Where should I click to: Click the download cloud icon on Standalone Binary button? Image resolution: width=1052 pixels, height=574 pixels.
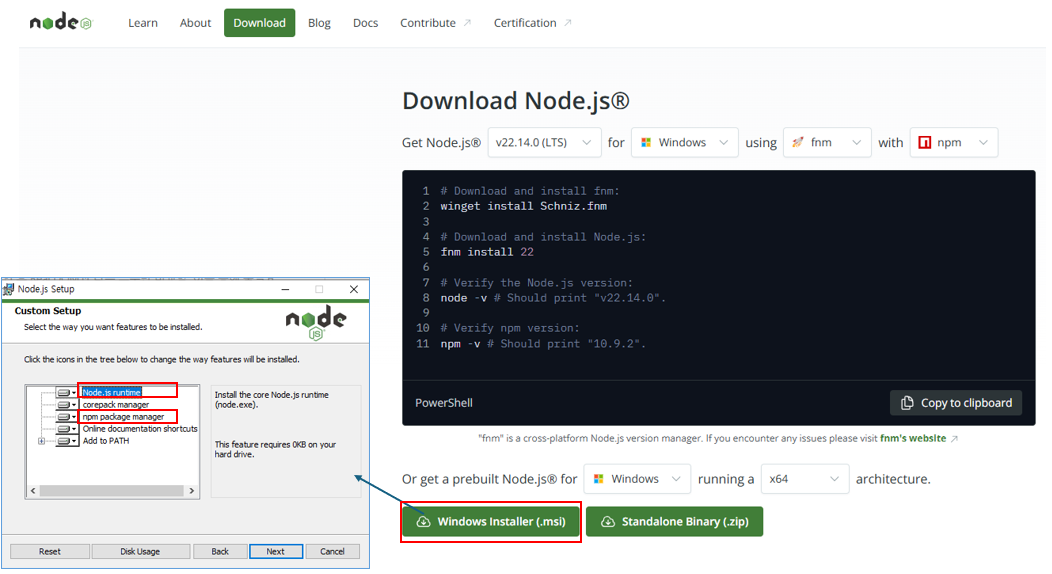tap(608, 522)
